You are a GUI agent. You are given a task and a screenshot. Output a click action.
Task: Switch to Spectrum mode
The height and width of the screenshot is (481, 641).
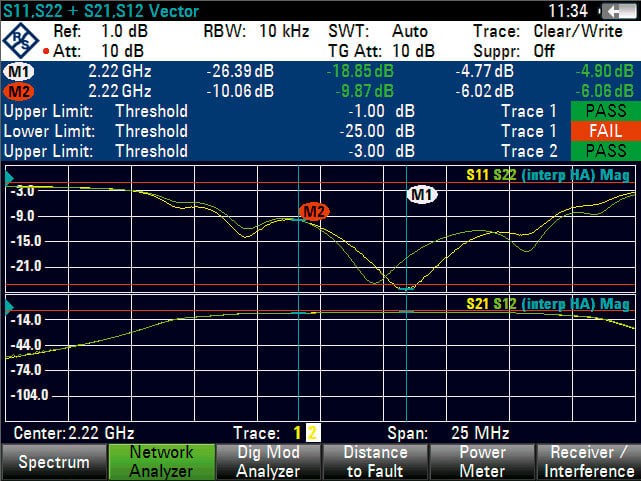tap(54, 462)
